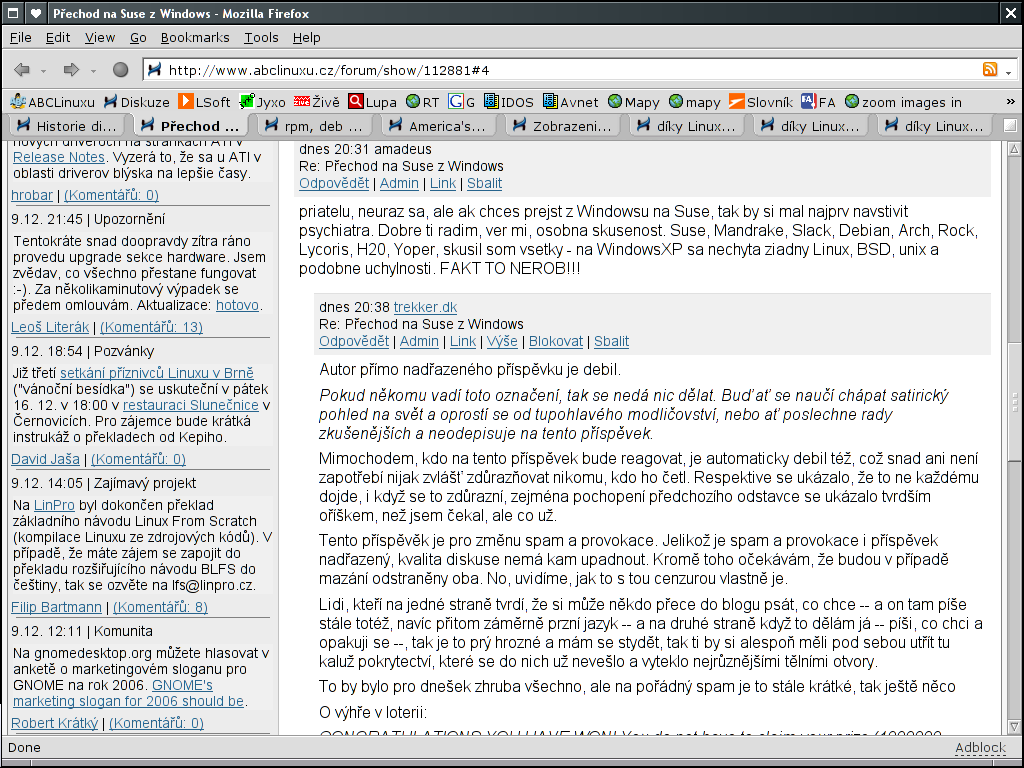This screenshot has height=768, width=1024.
Task: Open the Slovník bookmark
Action: tap(760, 102)
